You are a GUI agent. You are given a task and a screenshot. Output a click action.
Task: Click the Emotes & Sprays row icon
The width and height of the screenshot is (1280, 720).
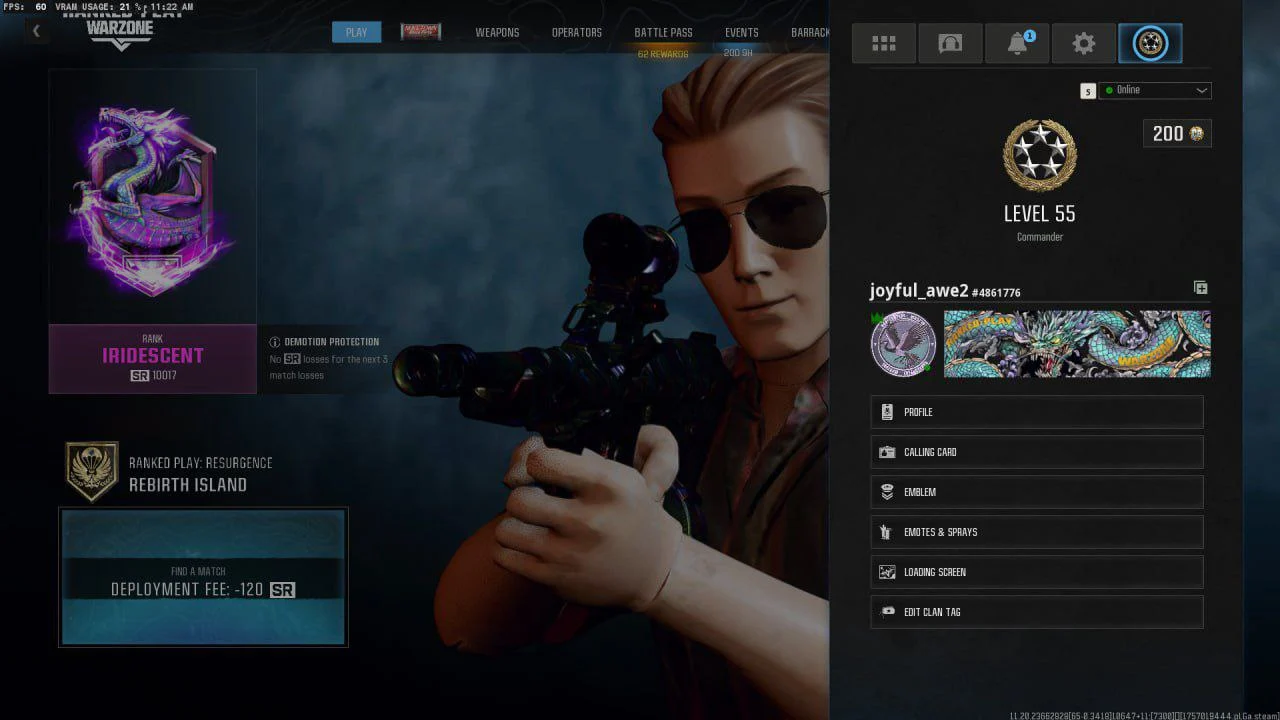[x=886, y=532]
